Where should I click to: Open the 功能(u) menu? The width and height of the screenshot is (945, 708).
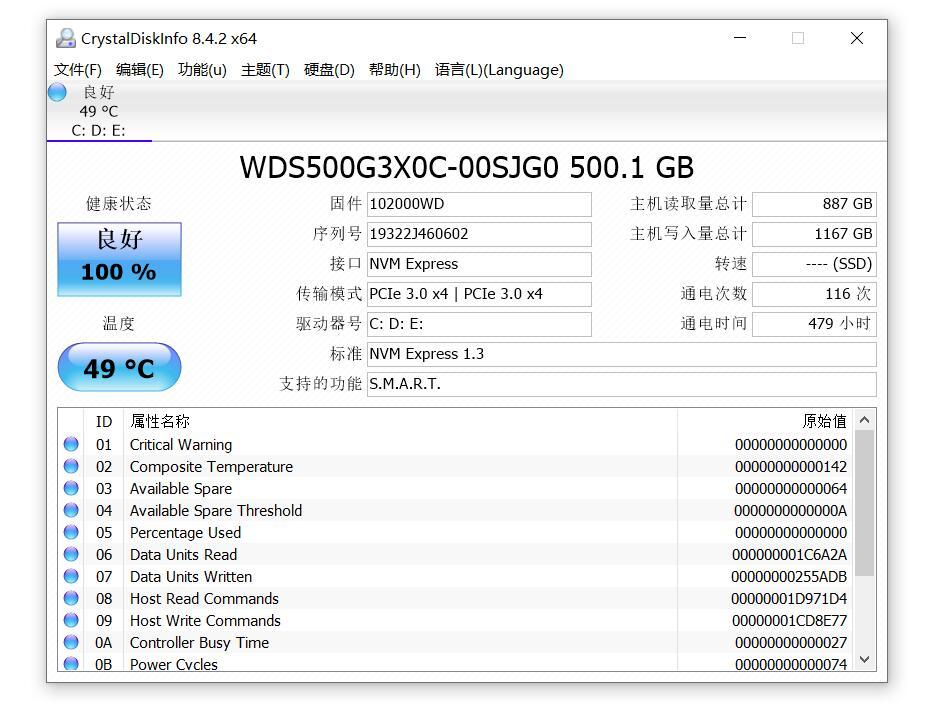[202, 70]
